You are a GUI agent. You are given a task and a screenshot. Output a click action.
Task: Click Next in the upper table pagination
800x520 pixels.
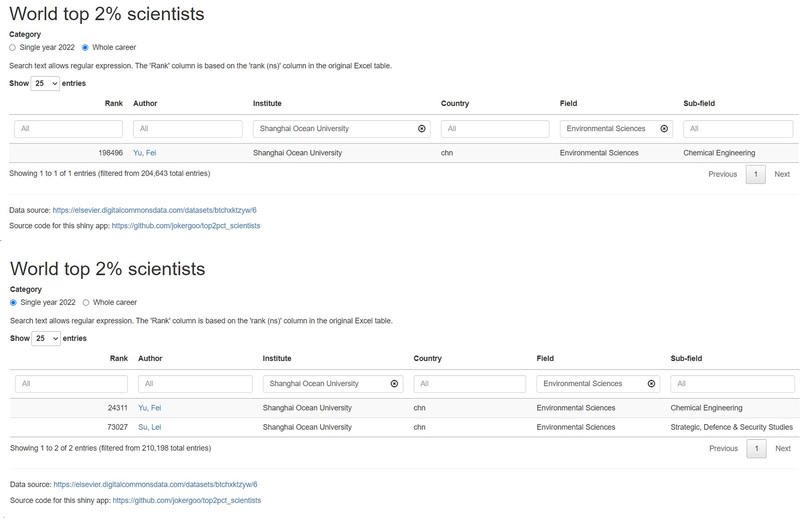tap(782, 174)
